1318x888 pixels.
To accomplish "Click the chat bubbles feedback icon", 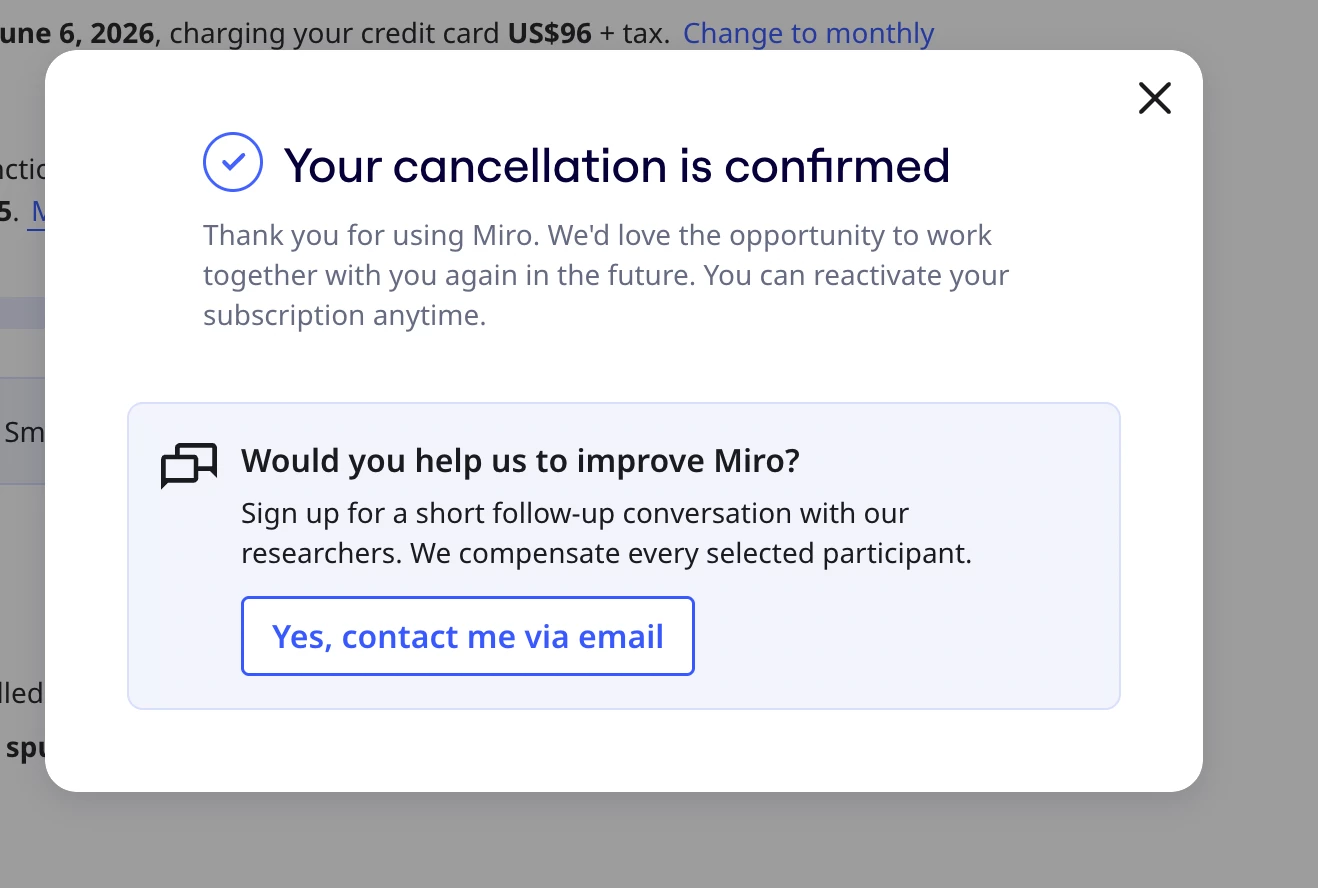I will pyautogui.click(x=189, y=466).
